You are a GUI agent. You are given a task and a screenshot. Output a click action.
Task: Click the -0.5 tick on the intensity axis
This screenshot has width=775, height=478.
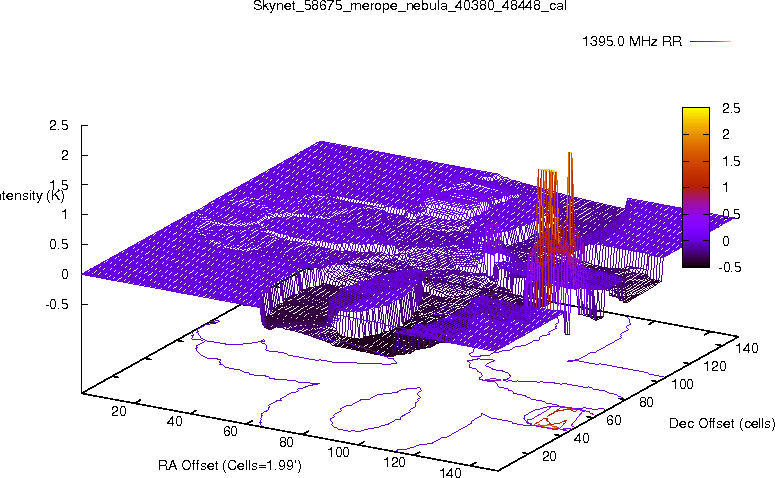[57, 304]
